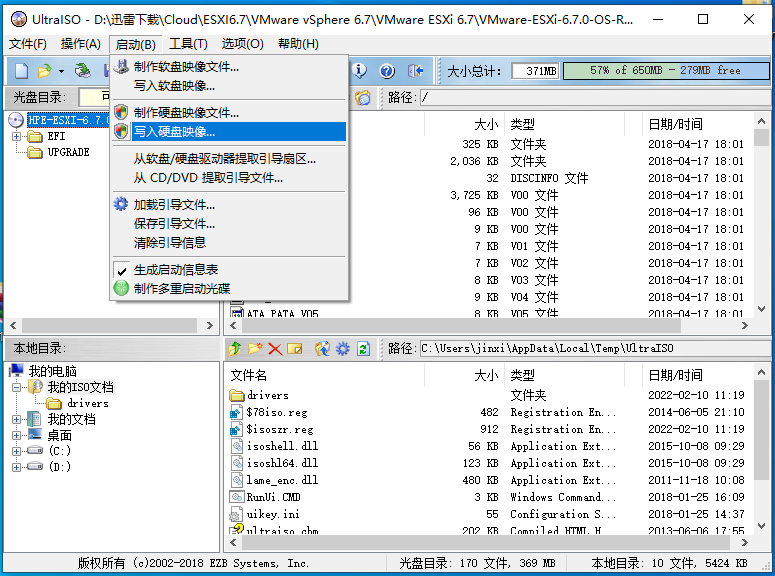This screenshot has height=576, width=775.
Task: Click the Up folder icon in local toolbar
Action: pos(235,349)
